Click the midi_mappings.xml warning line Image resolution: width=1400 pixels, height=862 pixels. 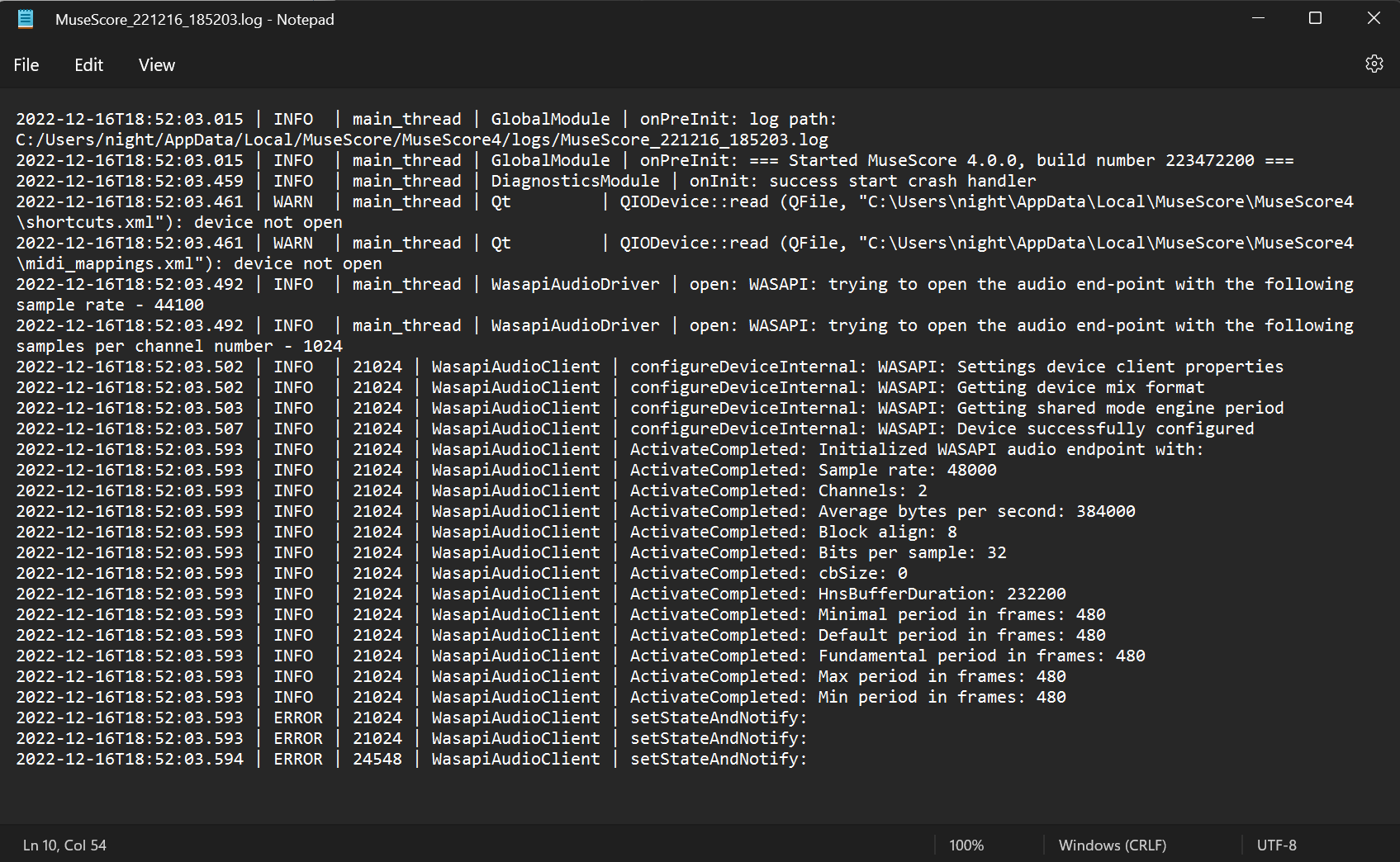pos(578,242)
